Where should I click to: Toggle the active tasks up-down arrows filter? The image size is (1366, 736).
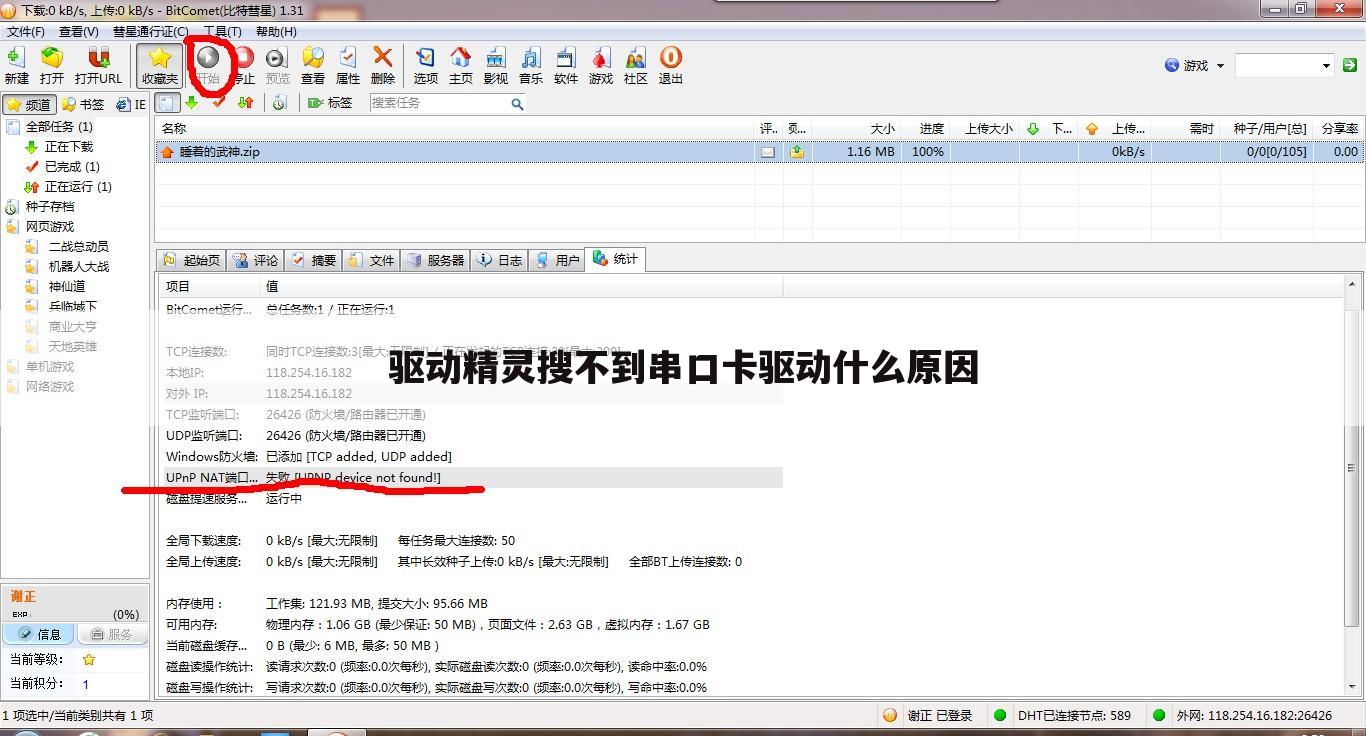[245, 103]
